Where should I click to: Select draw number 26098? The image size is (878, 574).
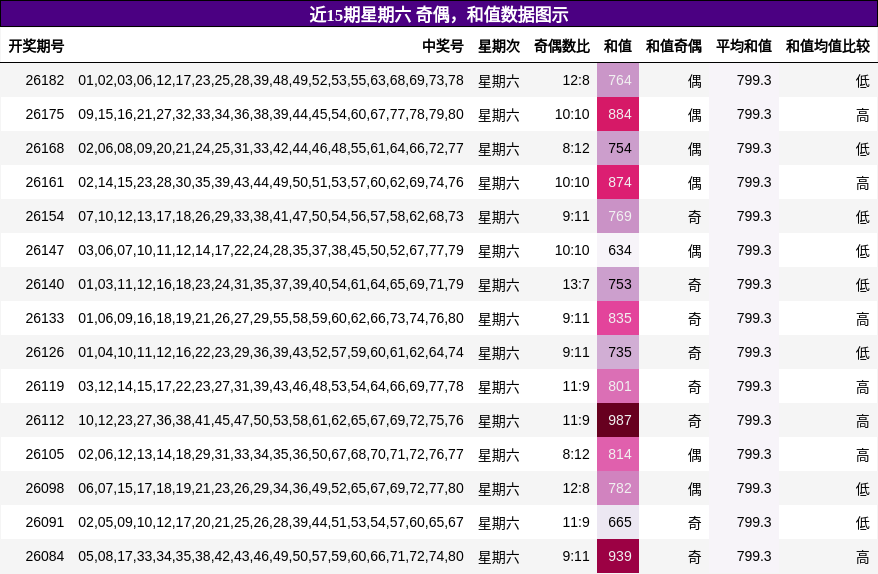point(45,488)
